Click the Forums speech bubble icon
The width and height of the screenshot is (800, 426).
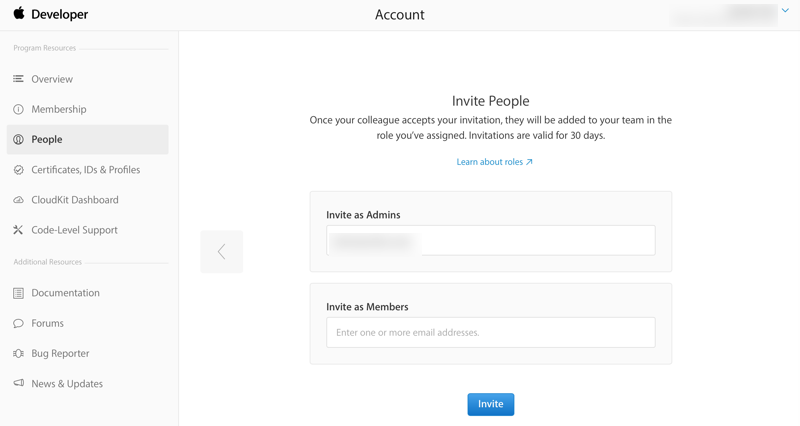tap(18, 323)
